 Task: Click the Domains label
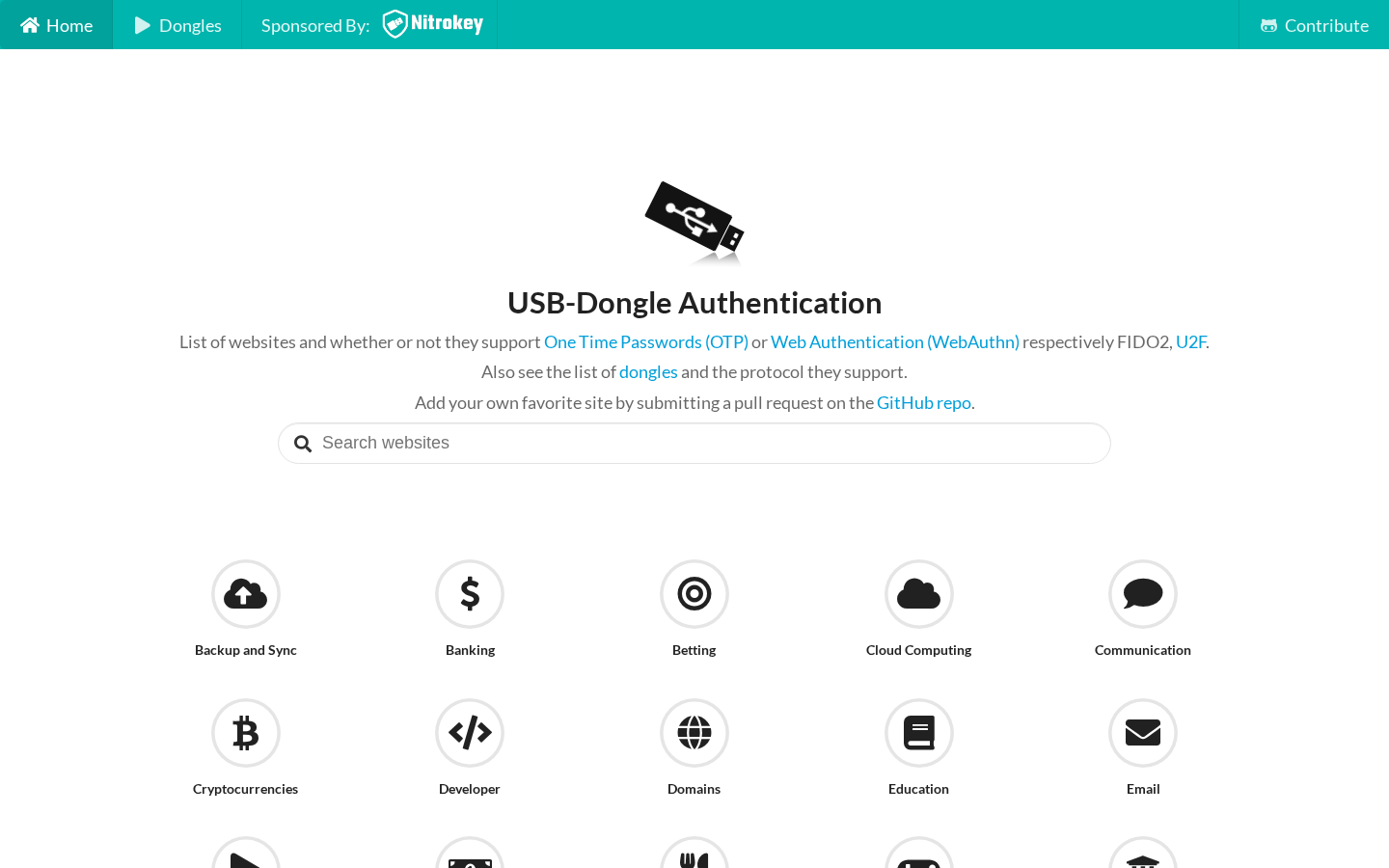[694, 789]
